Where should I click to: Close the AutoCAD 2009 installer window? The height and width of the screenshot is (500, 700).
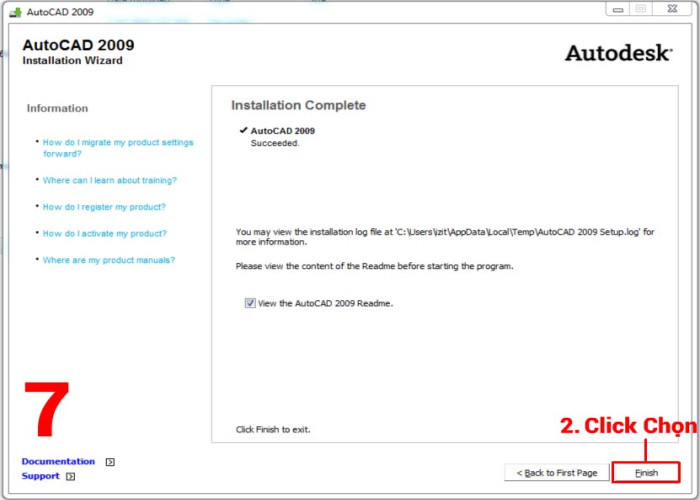(672, 8)
